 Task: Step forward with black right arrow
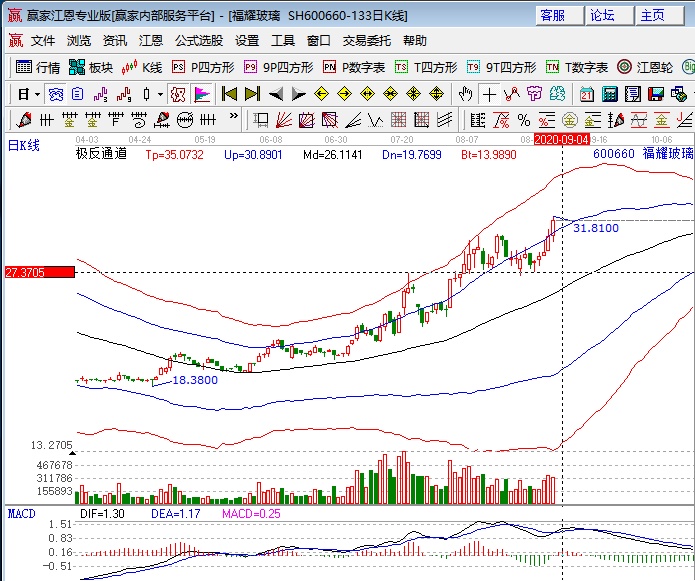tap(299, 94)
